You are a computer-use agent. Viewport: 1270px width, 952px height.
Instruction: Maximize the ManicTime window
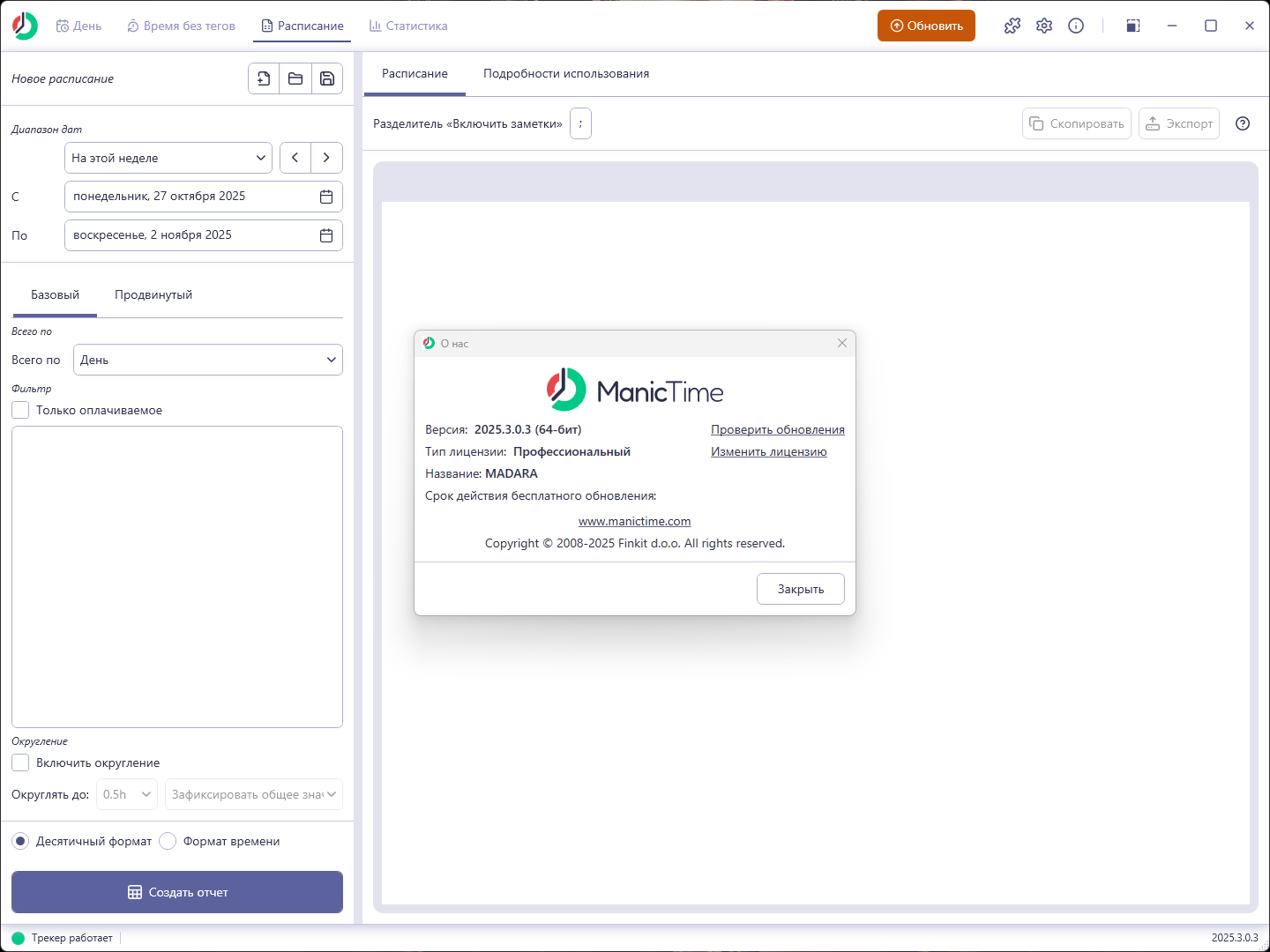coord(1211,26)
